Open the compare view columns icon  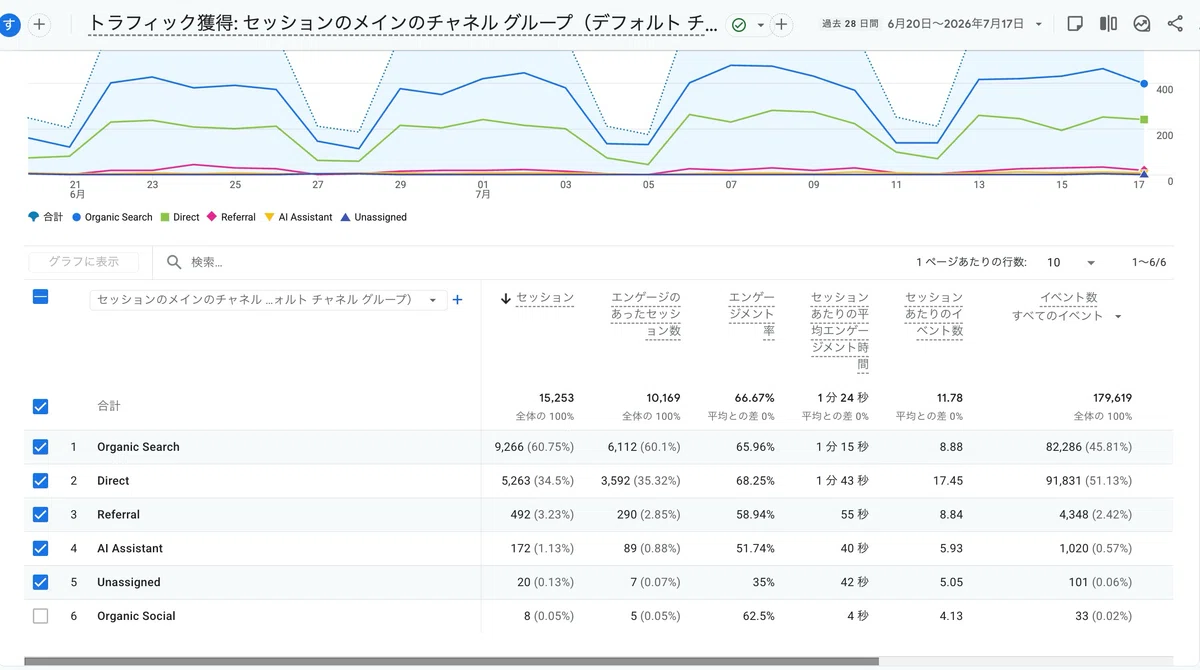point(1108,24)
